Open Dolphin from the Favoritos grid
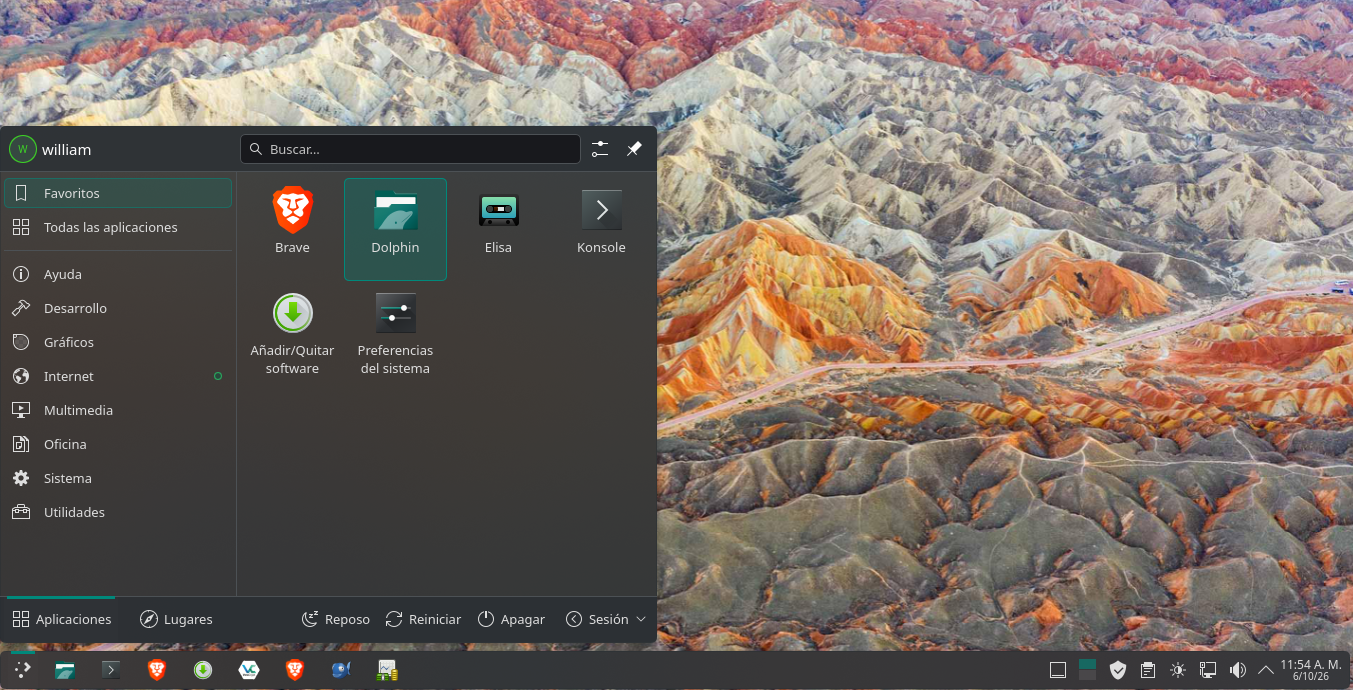Viewport: 1353px width, 690px height. [x=395, y=229]
